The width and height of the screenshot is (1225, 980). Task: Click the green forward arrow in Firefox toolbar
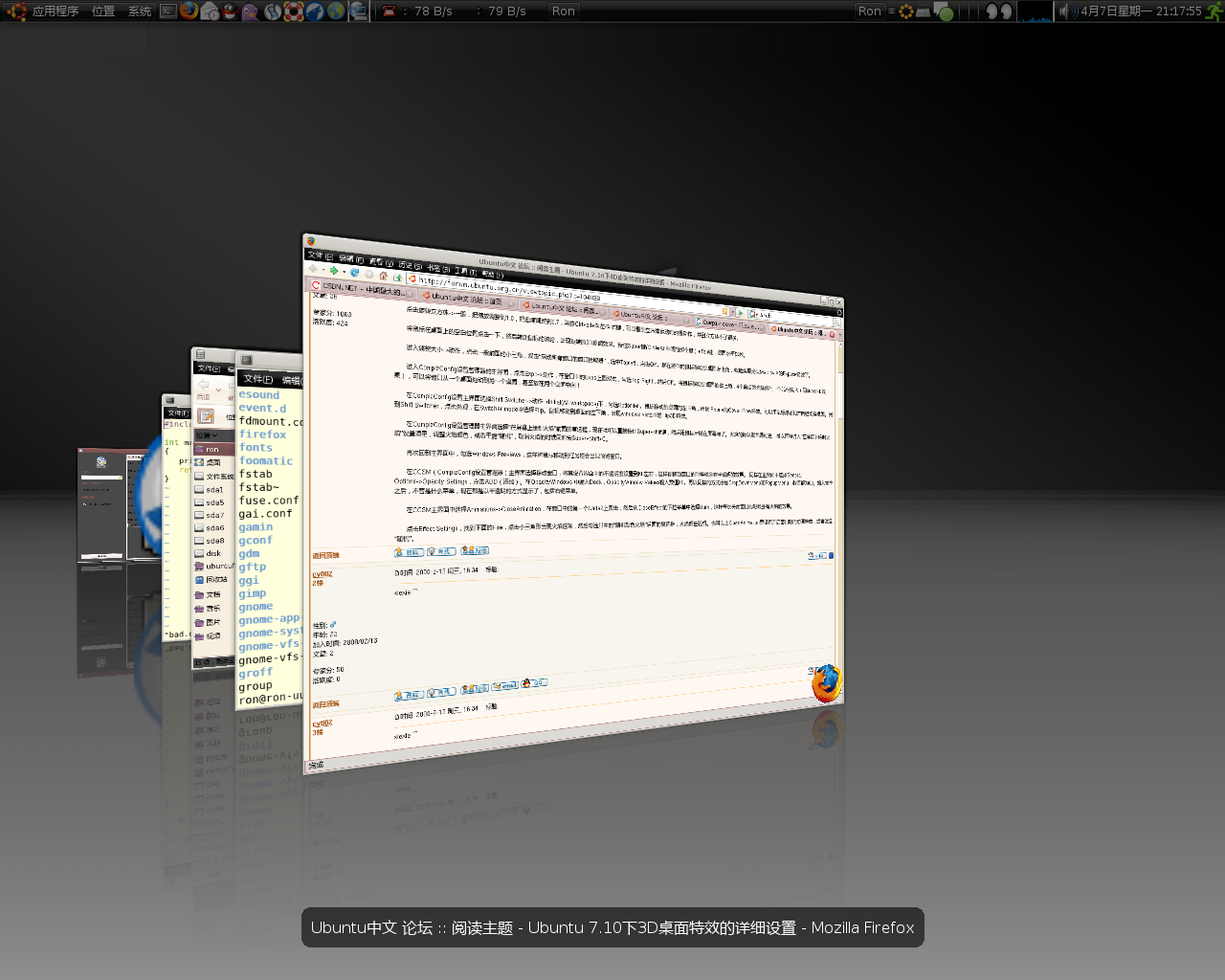click(334, 271)
